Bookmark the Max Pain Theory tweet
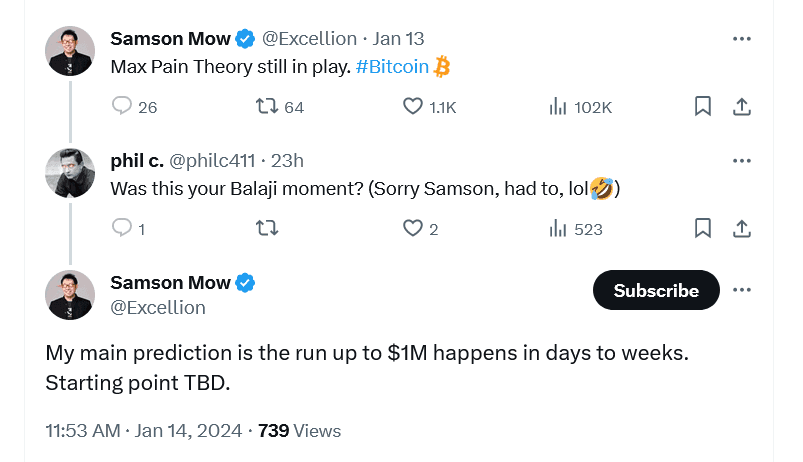This screenshot has height=462, width=803. pos(703,107)
